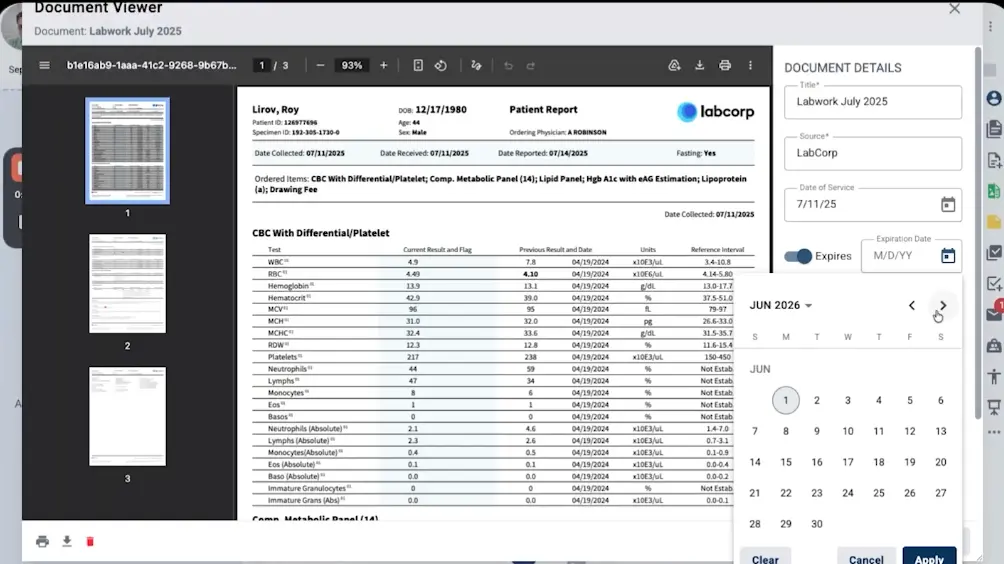Select June 1 in the calendar
1004x564 pixels.
click(x=786, y=400)
